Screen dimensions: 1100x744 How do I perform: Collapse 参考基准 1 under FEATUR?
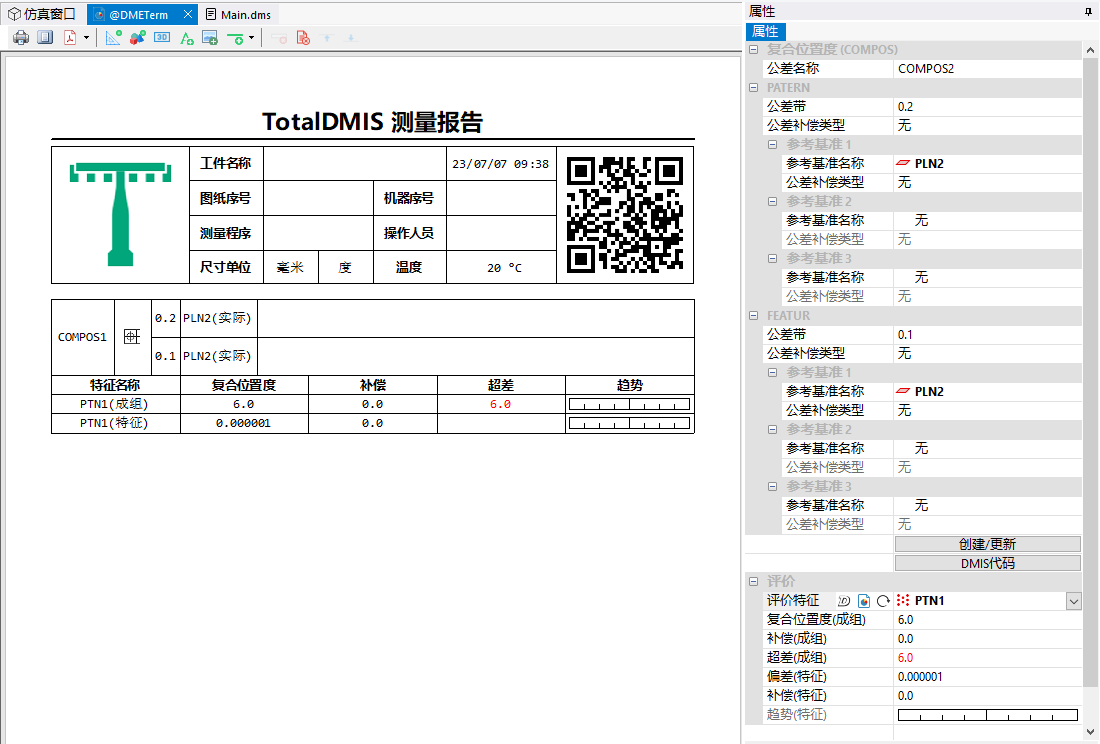tap(772, 372)
